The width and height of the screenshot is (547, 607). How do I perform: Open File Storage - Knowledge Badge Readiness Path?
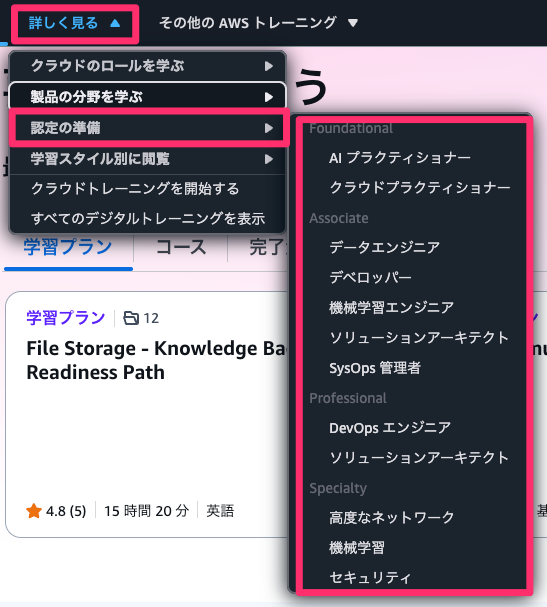tap(156, 360)
